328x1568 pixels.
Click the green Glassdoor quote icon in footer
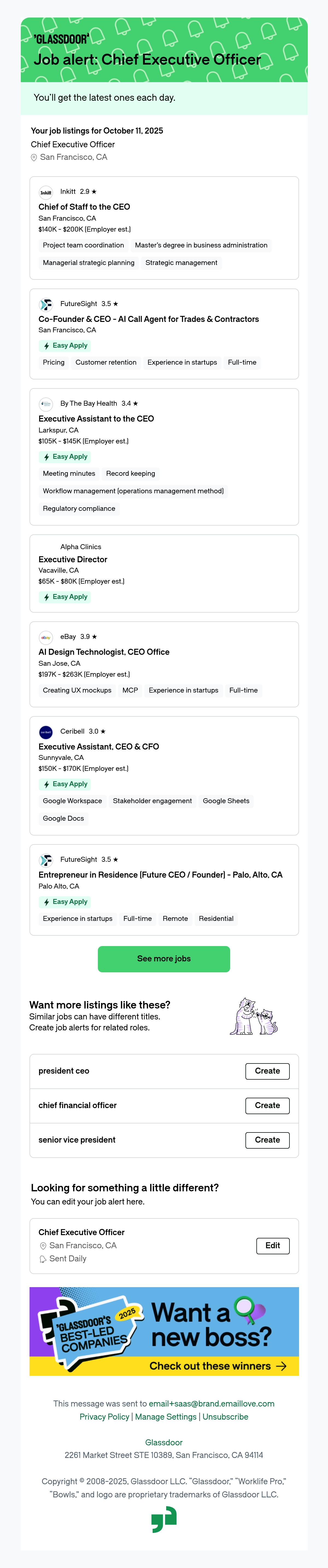164,1519
